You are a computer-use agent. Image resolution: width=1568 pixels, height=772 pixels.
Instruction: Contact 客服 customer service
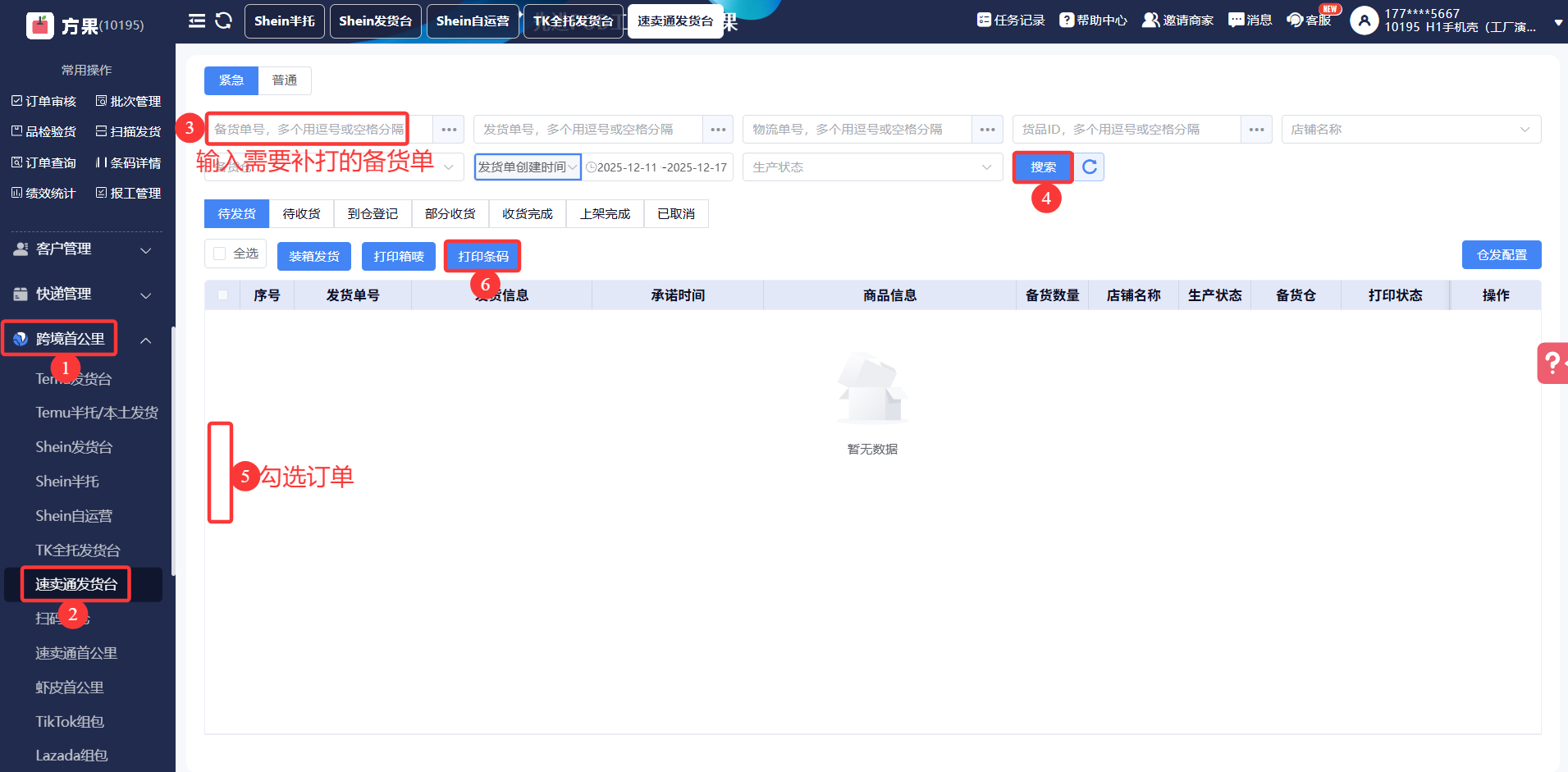[x=1309, y=20]
